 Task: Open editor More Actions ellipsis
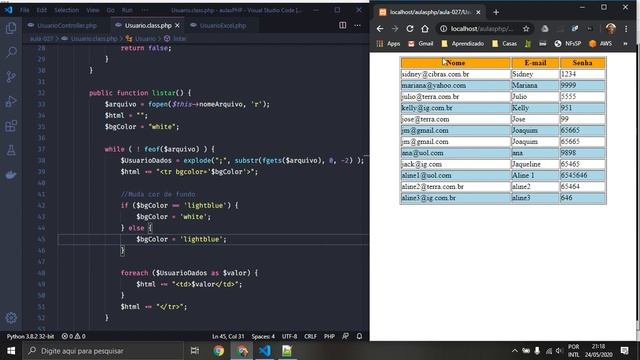(x=358, y=25)
